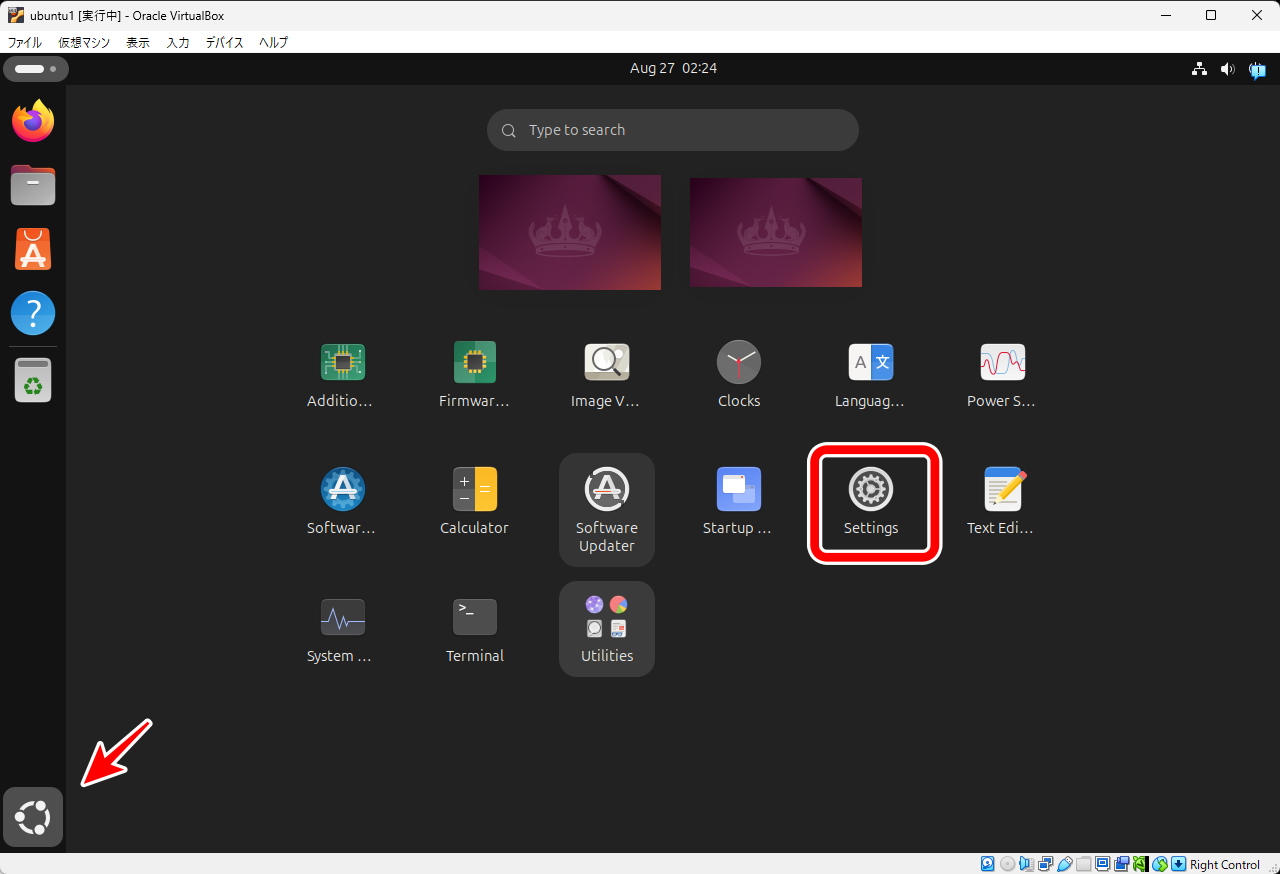Click VirtualBox optical disc status icon

(x=1007, y=864)
